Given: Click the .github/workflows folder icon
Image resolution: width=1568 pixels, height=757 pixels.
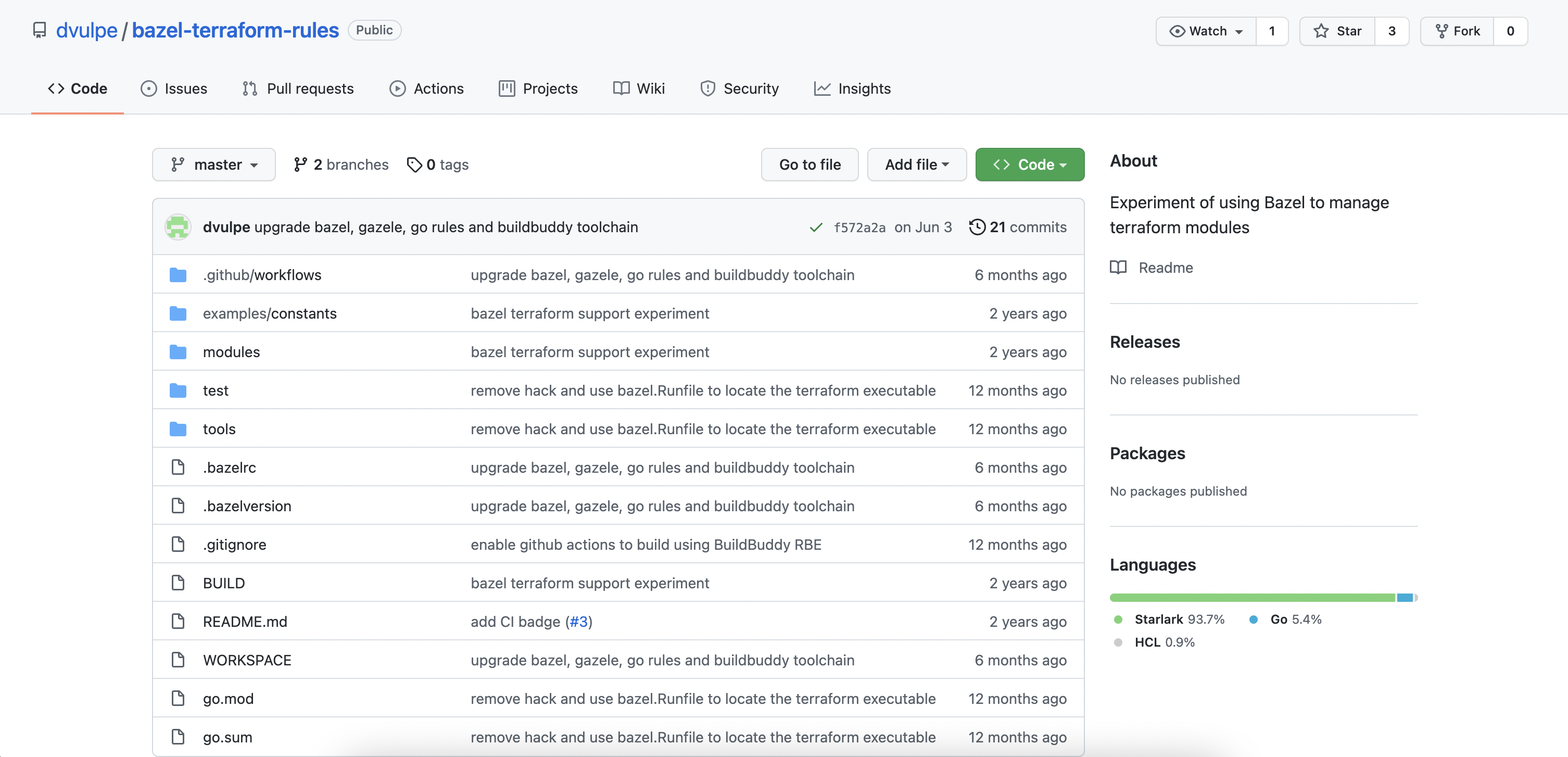Looking at the screenshot, I should [178, 275].
